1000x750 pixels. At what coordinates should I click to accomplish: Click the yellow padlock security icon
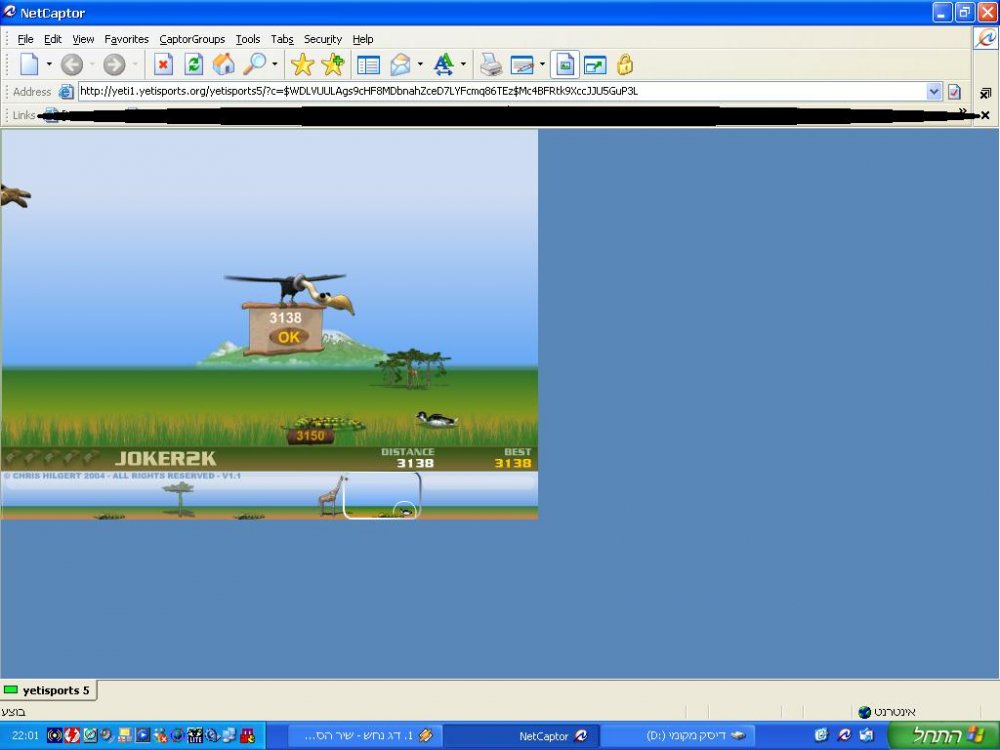625,64
